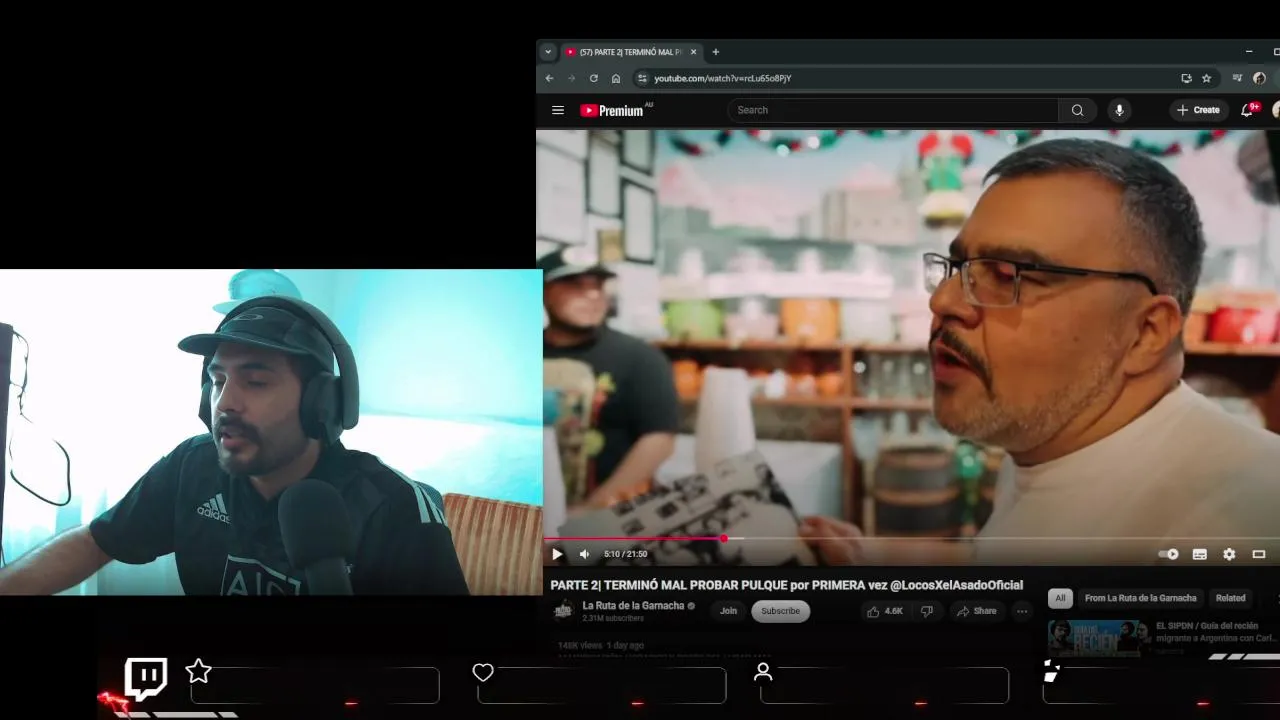Screen dimensions: 1280x720
Task: Focus the YouTube search field
Action: [x=893, y=110]
